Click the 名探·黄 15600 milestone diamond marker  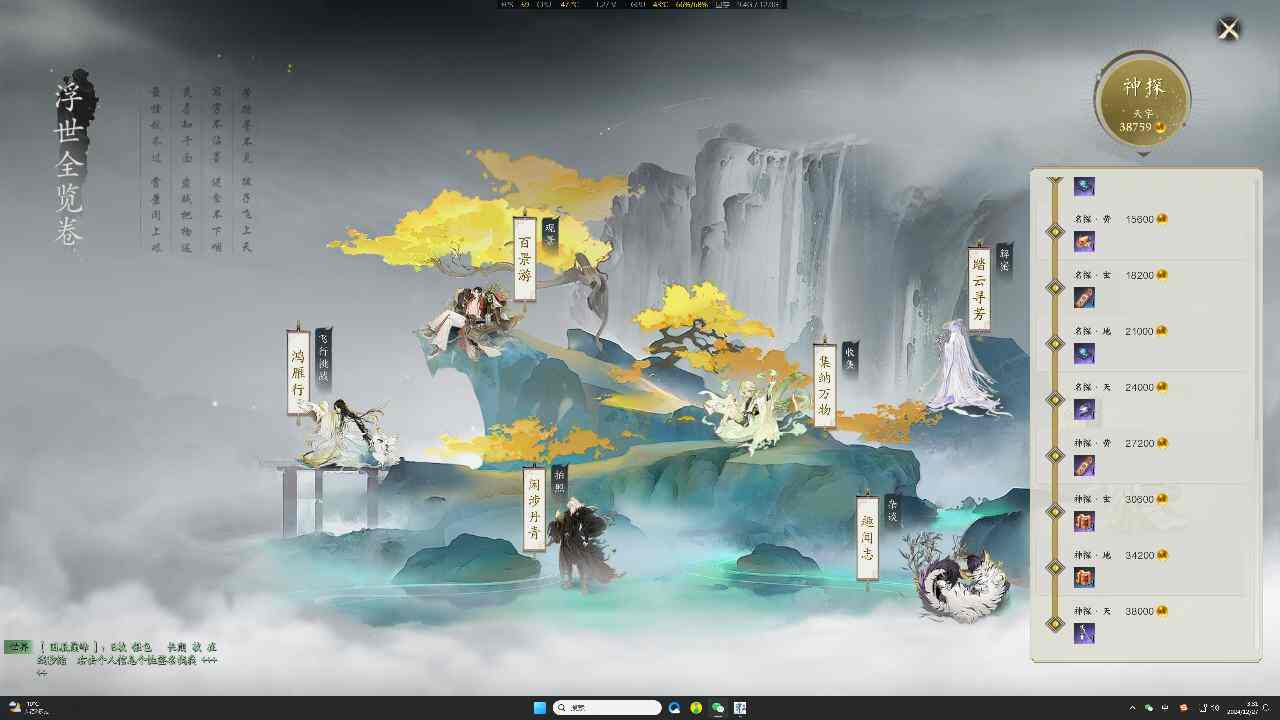click(x=1054, y=232)
